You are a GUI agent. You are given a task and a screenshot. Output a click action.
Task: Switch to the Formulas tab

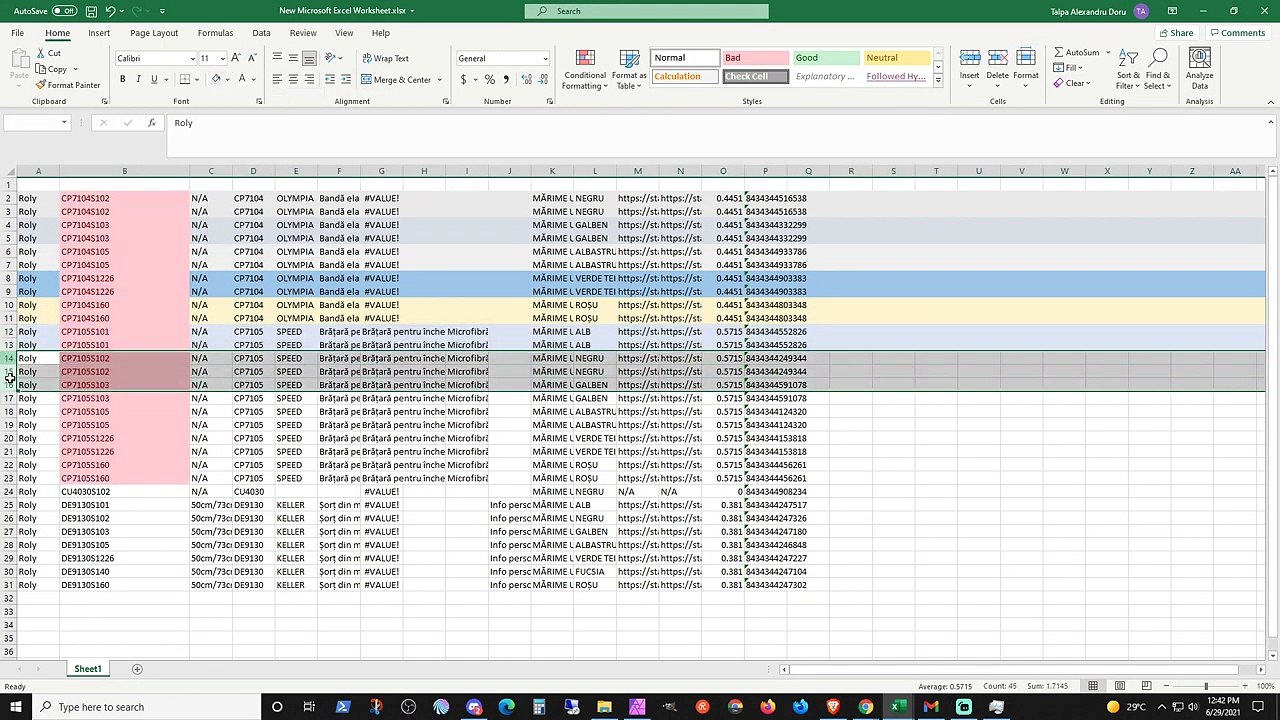[215, 33]
